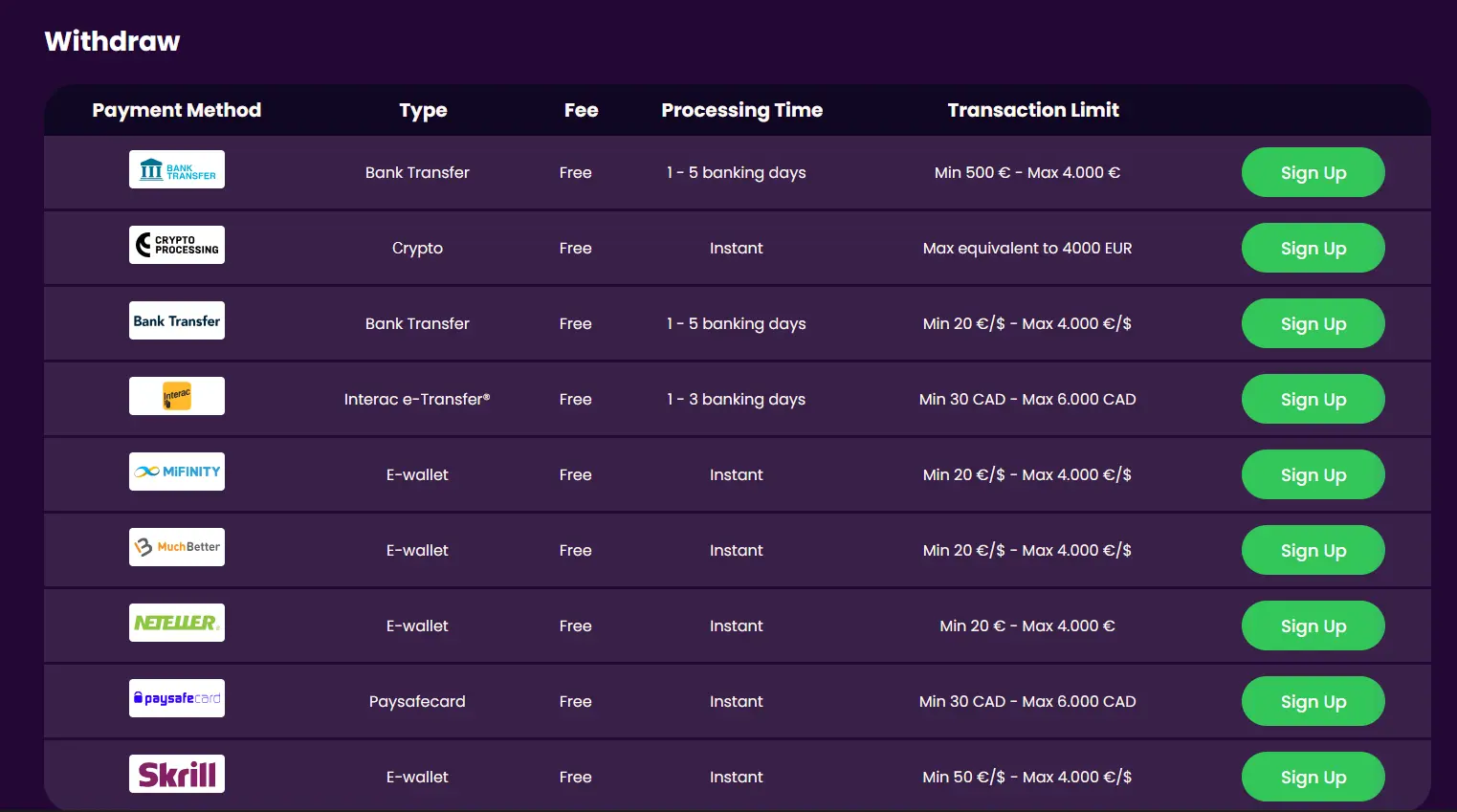Click the Type column header
1457x812 pixels.
[423, 111]
